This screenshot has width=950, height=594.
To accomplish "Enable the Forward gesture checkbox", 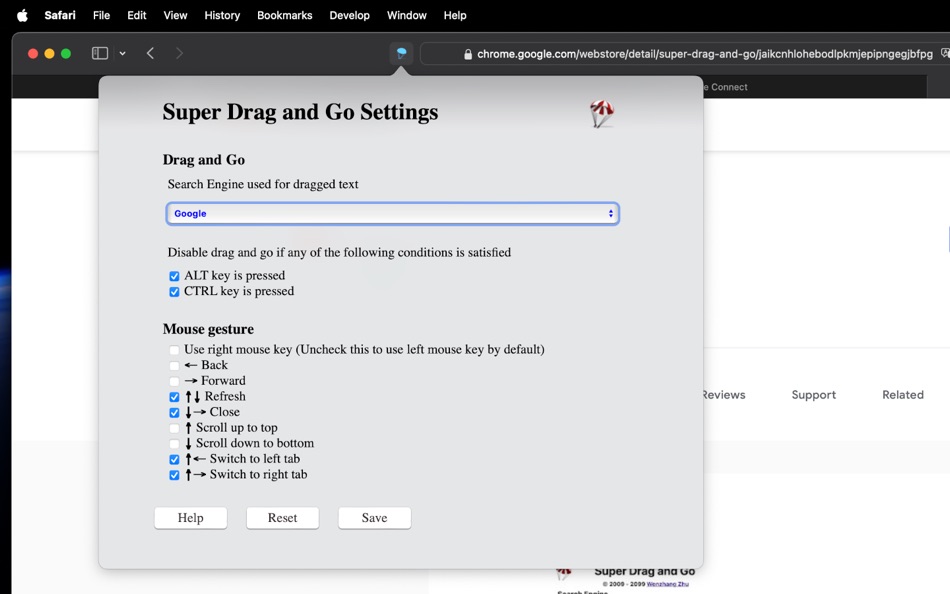I will coord(174,381).
